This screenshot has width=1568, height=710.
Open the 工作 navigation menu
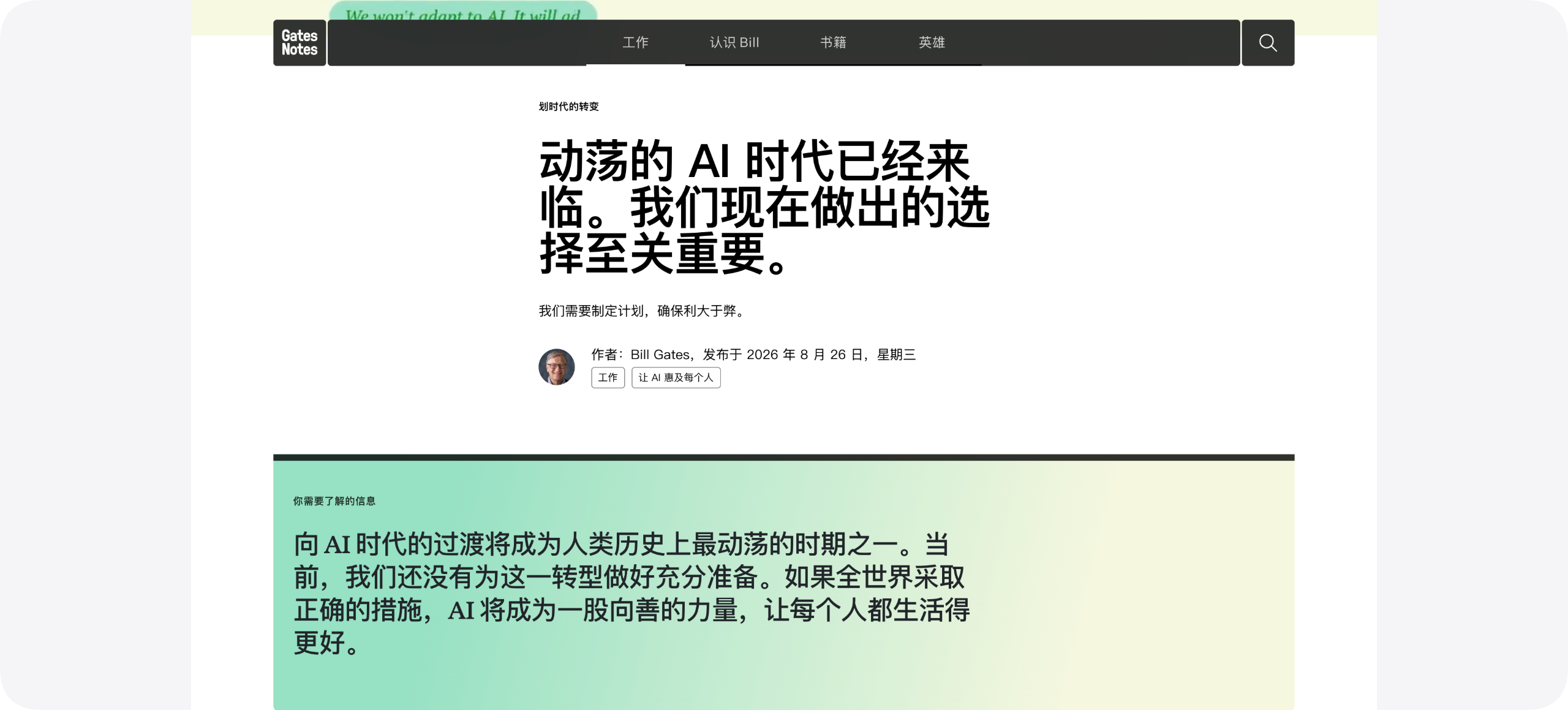click(635, 42)
